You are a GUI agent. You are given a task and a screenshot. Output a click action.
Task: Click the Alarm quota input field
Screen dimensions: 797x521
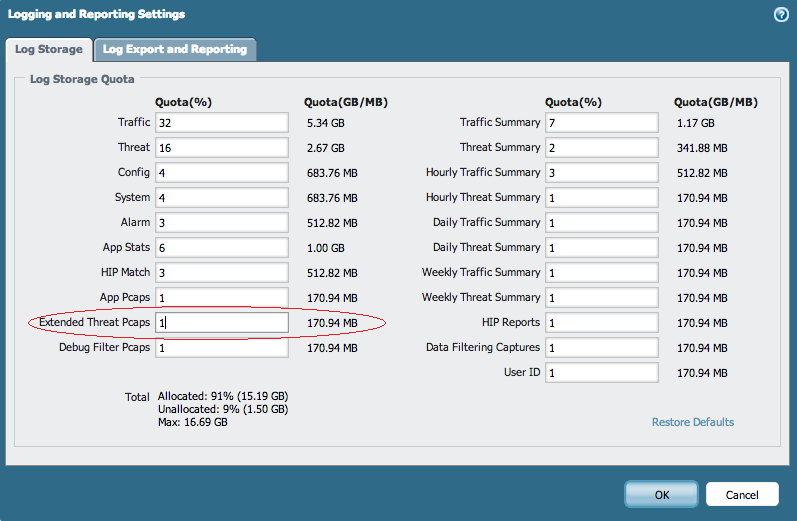(221, 222)
